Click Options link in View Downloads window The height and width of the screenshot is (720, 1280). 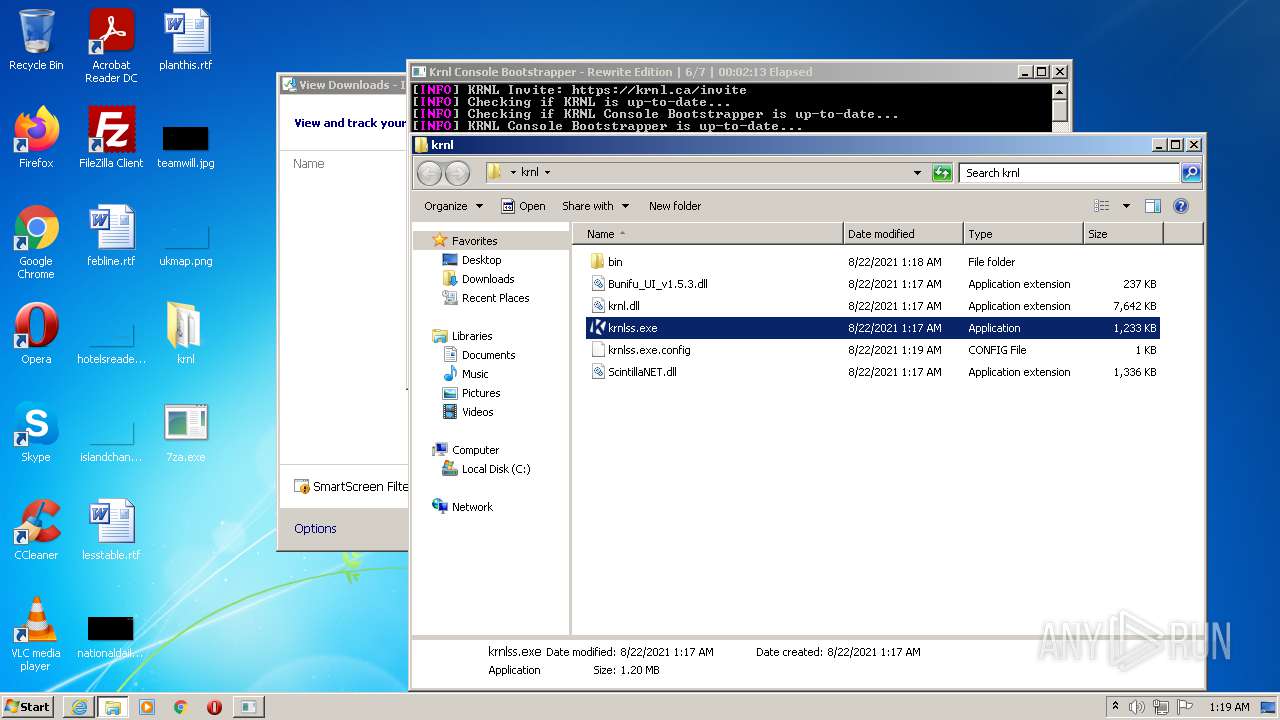point(315,529)
